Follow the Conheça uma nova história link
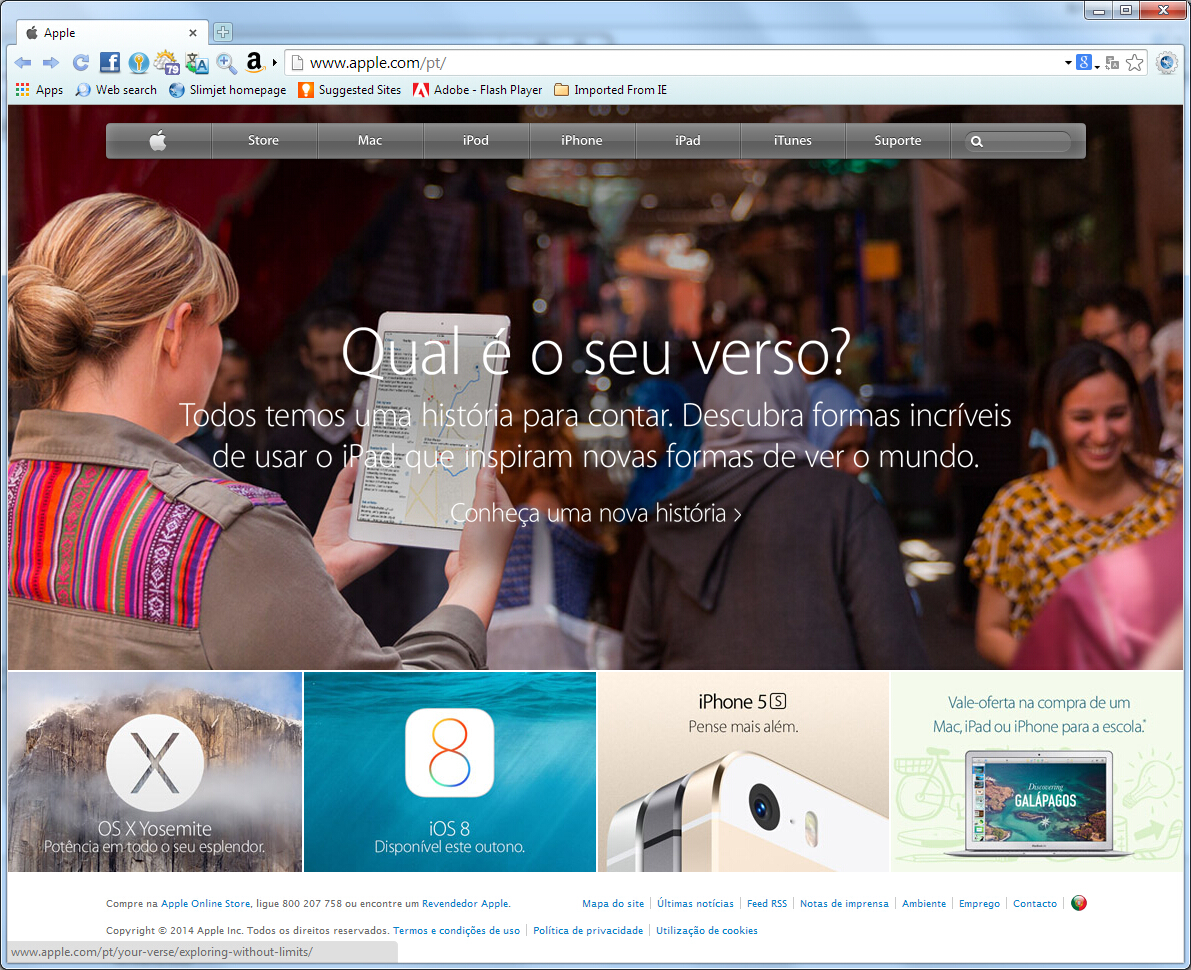1191x970 pixels. coord(596,513)
